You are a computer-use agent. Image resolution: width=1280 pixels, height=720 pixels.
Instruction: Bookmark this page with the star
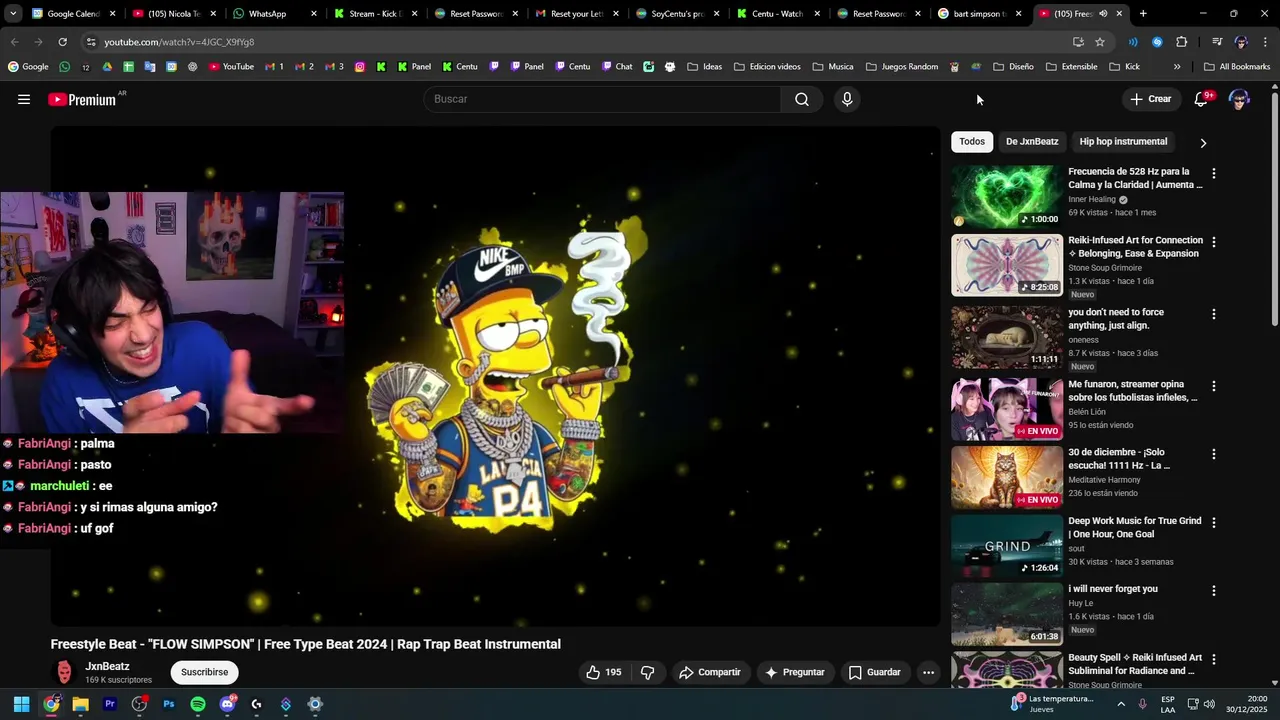point(1100,42)
